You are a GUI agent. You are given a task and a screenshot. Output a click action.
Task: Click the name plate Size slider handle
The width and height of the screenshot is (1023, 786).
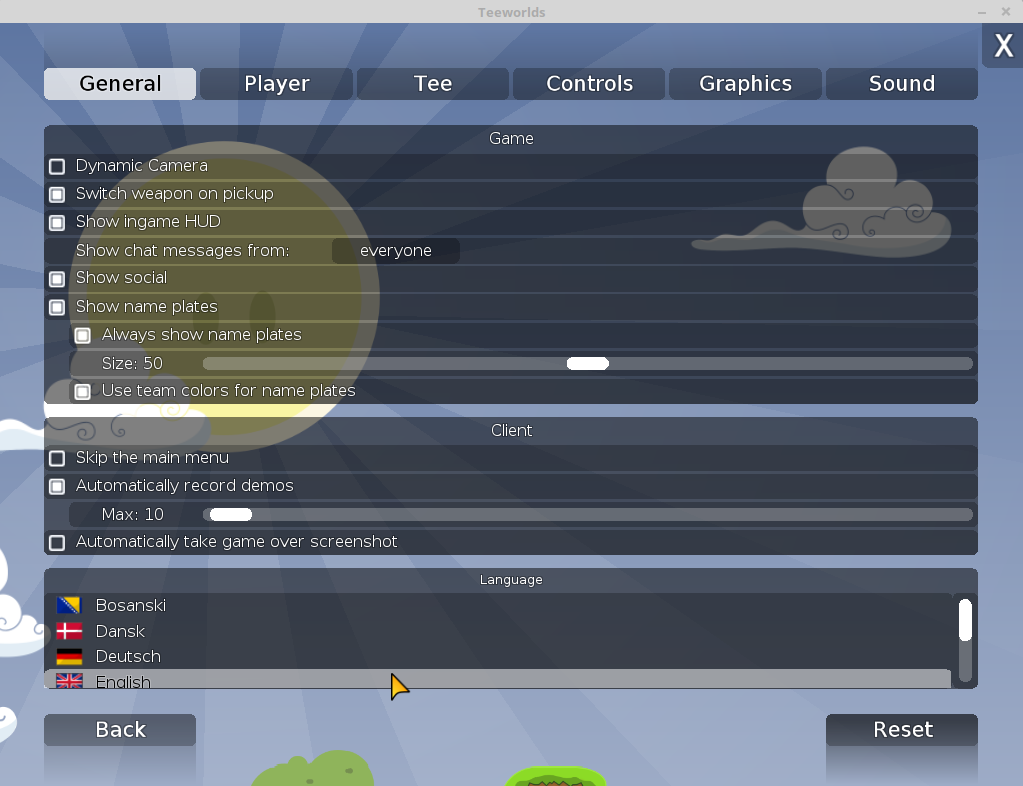coord(588,364)
